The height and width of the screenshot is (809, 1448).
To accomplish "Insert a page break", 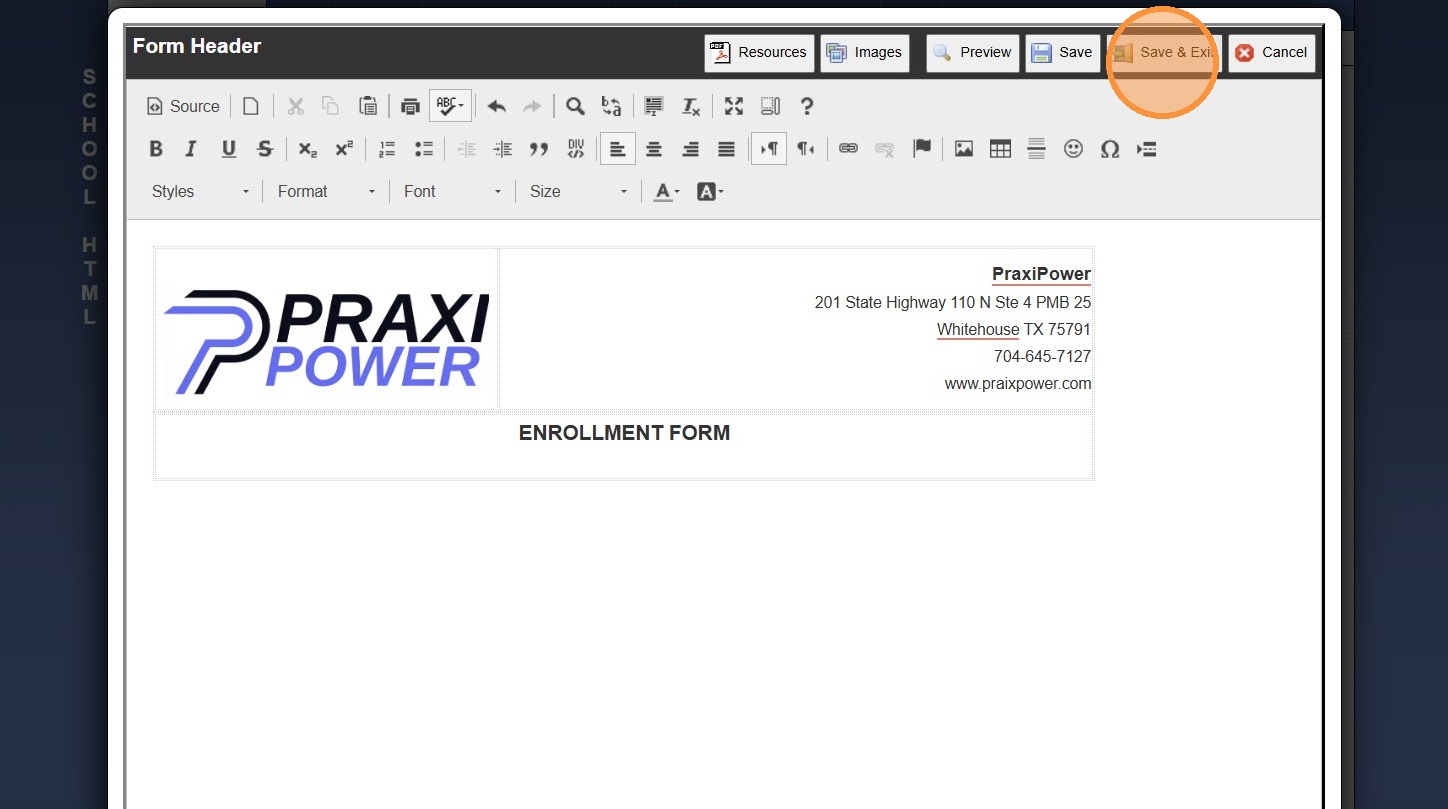I will [1146, 149].
